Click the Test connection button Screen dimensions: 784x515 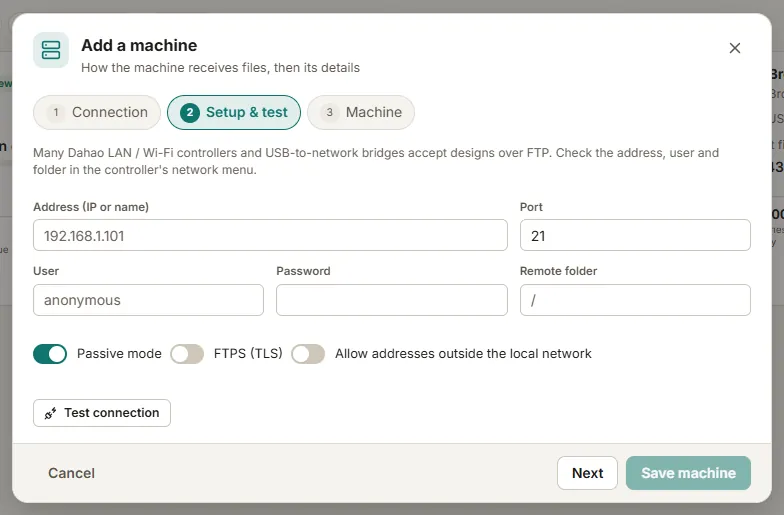point(102,413)
